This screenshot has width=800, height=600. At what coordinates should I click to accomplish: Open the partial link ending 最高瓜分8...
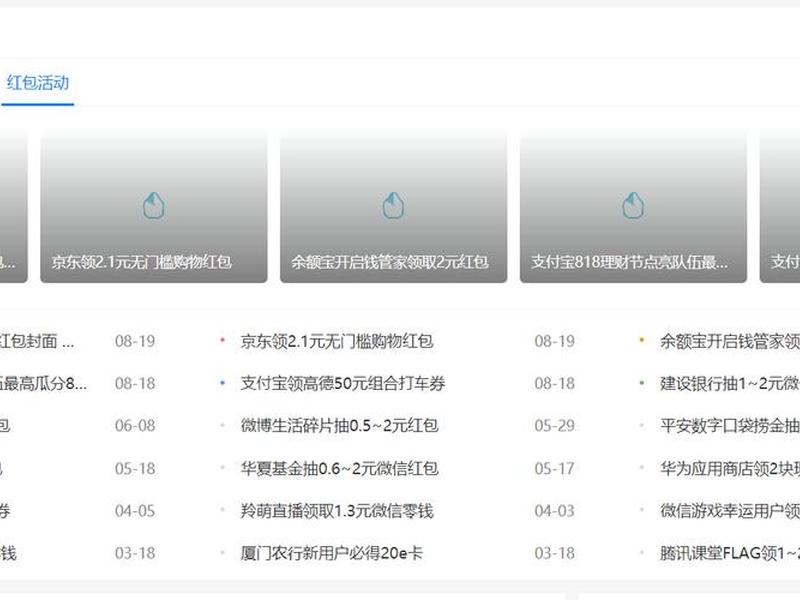[x=43, y=383]
